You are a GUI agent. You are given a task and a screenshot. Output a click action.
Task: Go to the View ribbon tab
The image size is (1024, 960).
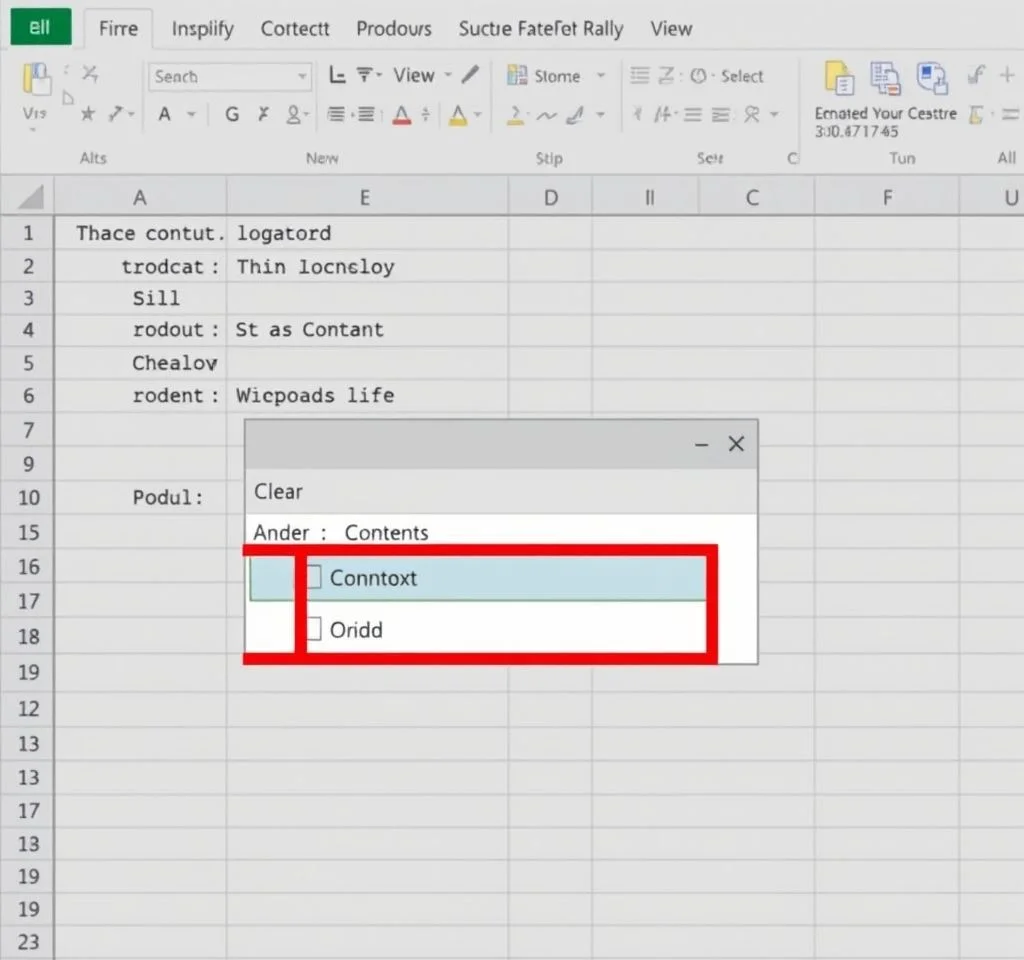tap(671, 29)
